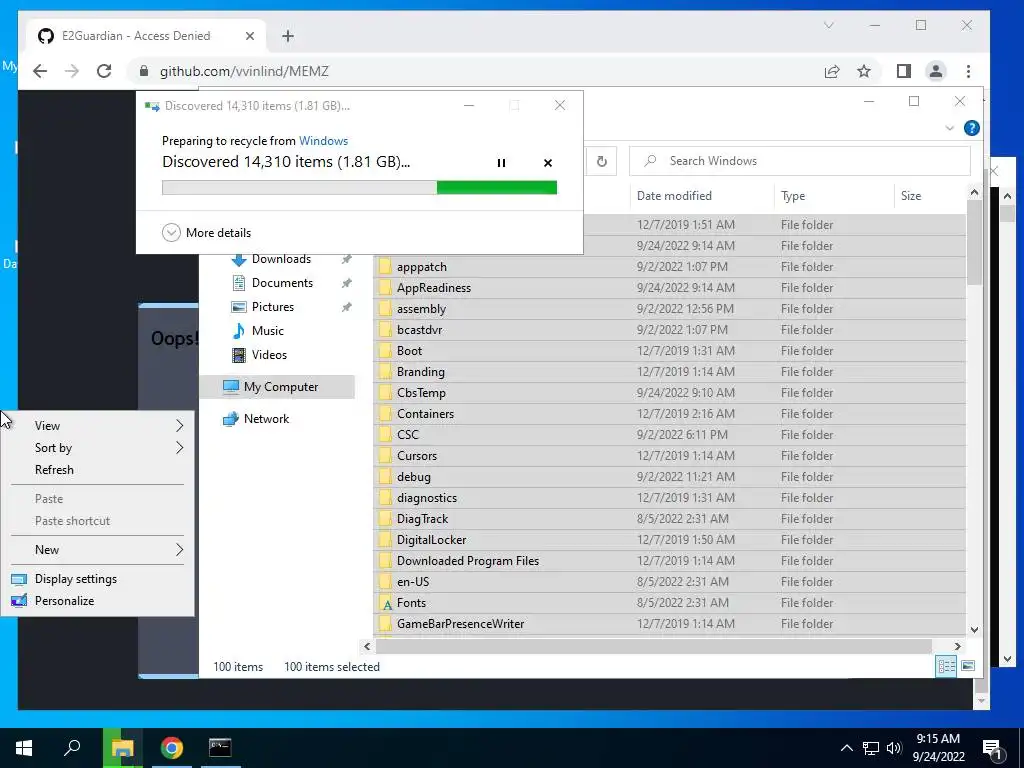
Task: Select Downloaded Program Files folder
Action: (468, 561)
